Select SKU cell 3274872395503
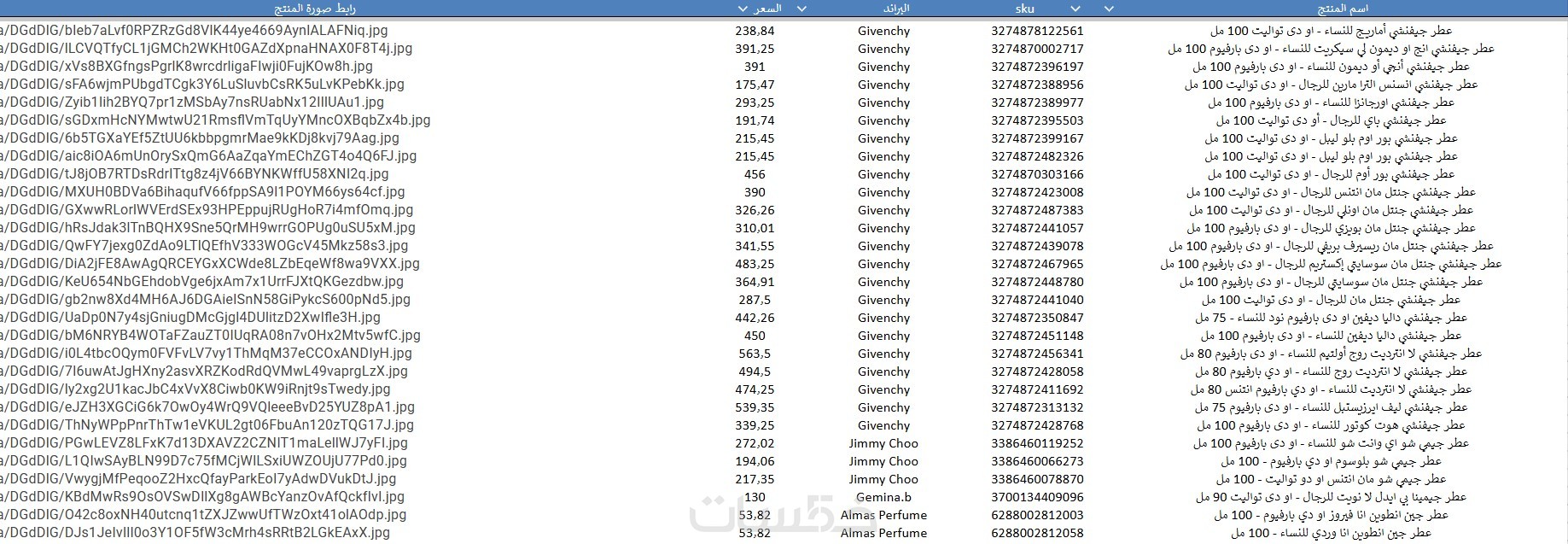The image size is (1568, 544). 1037,120
